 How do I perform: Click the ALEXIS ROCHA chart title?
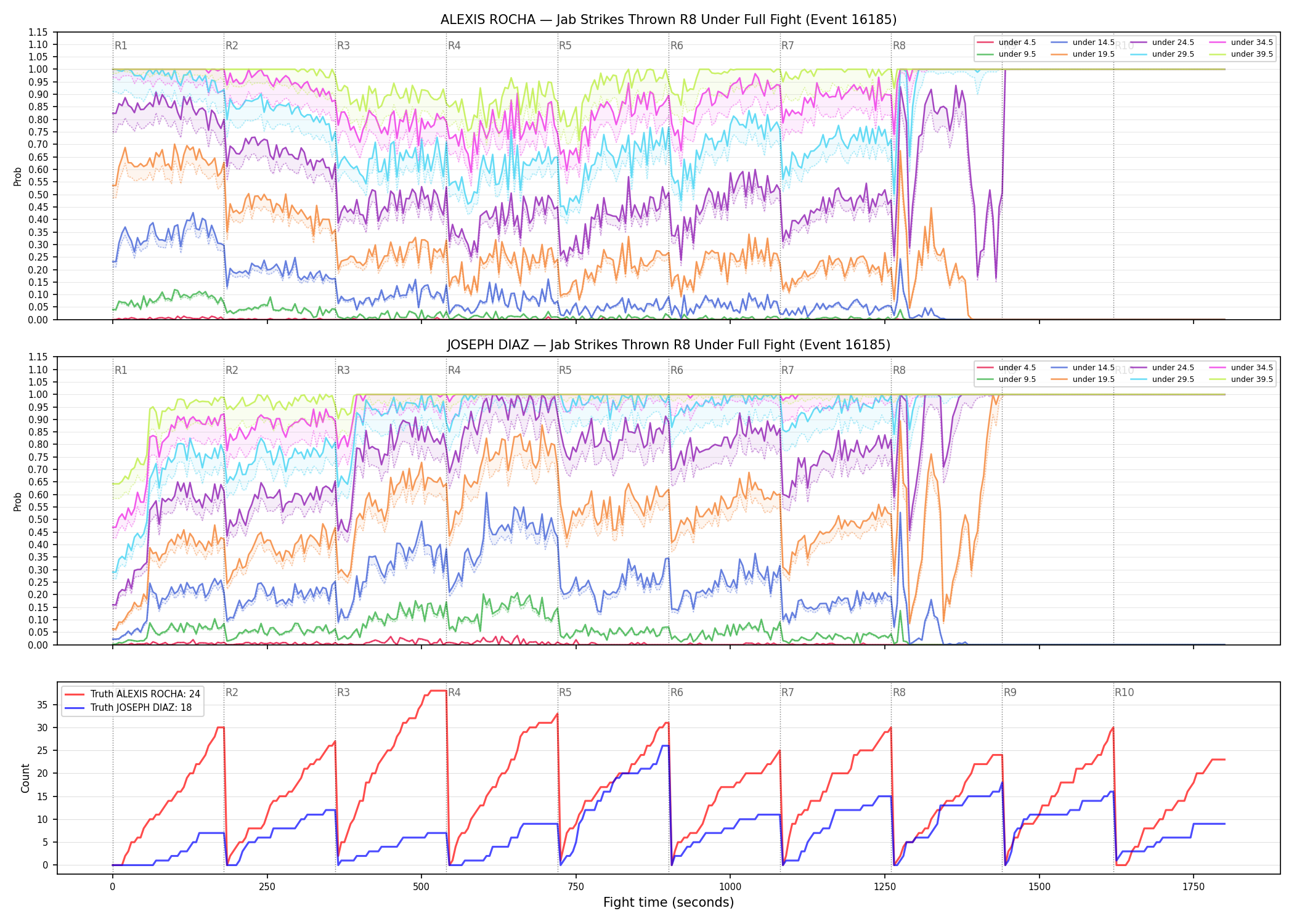669,20
